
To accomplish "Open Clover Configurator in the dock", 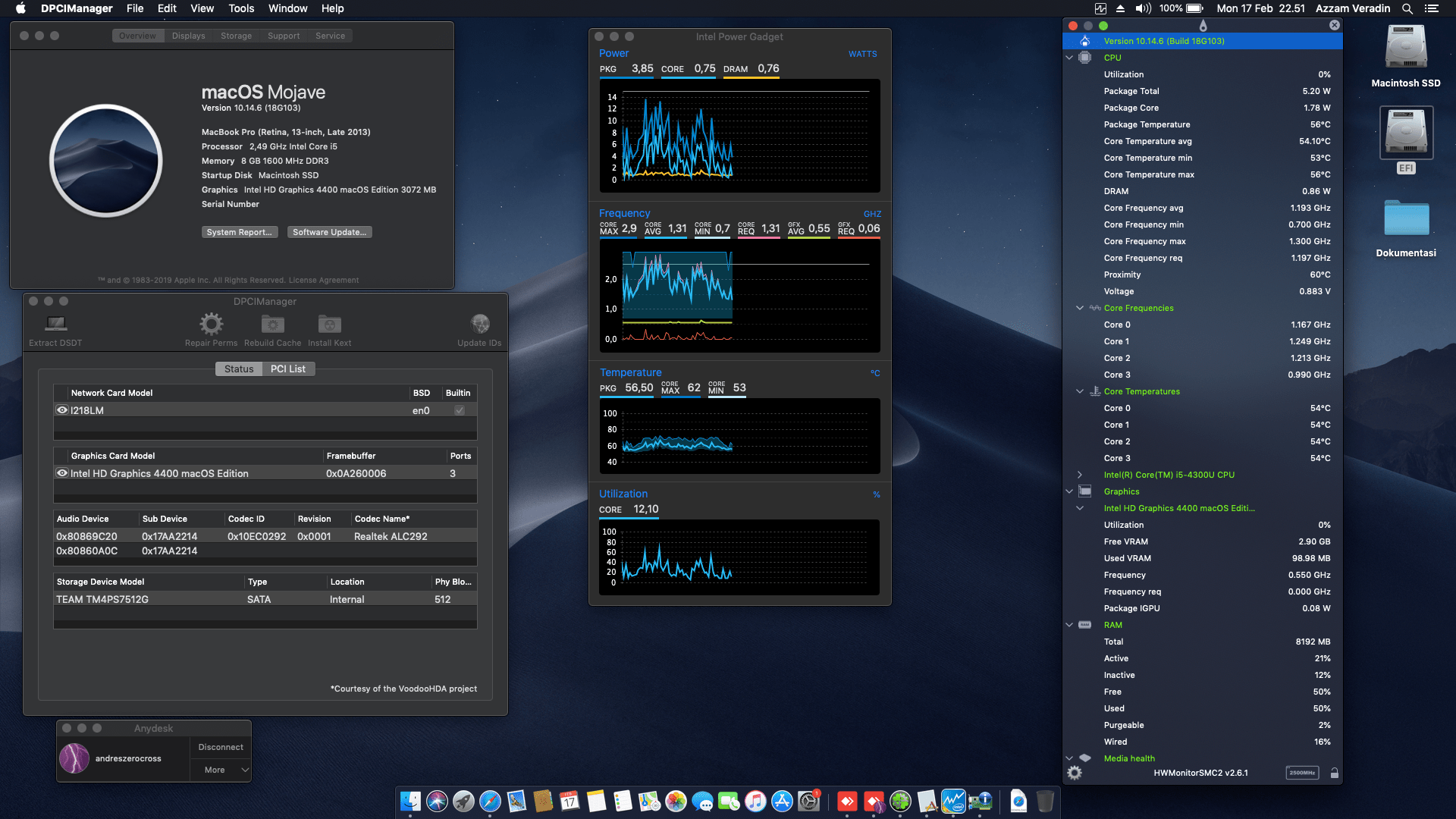I will 900,801.
